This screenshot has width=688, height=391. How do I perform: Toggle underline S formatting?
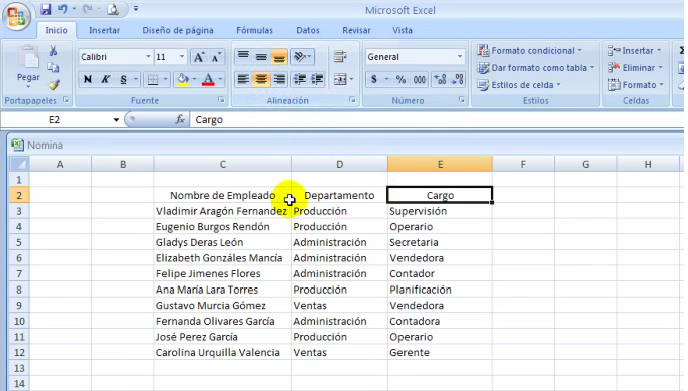[123, 79]
